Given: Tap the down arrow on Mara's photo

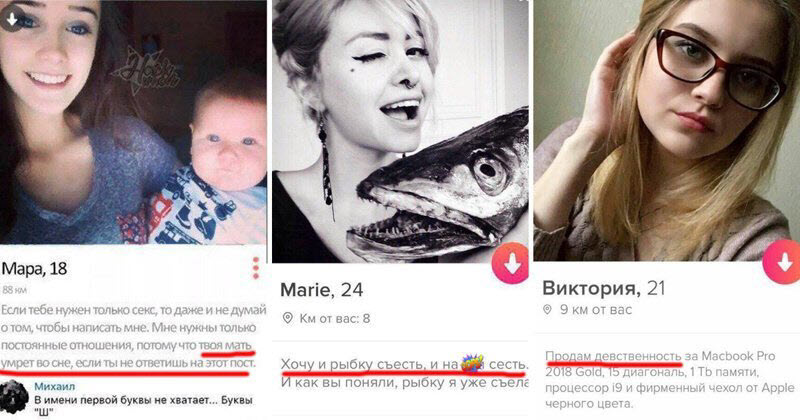Looking at the screenshot, I should coord(12,19).
